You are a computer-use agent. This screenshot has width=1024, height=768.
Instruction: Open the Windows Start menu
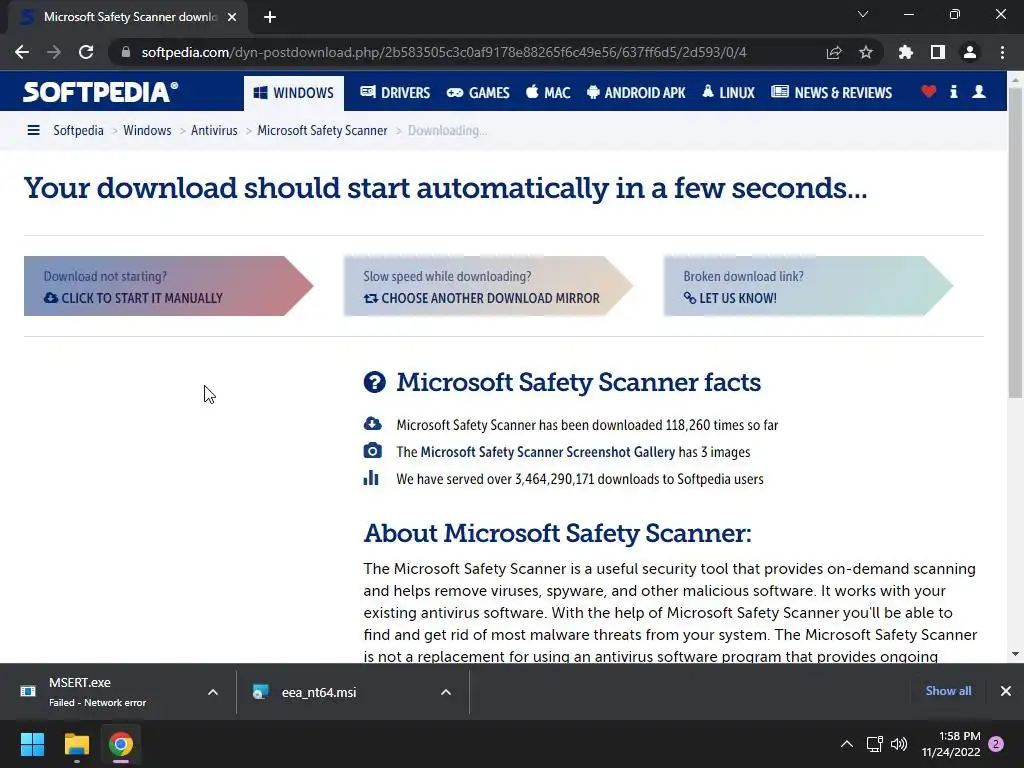tap(32, 744)
